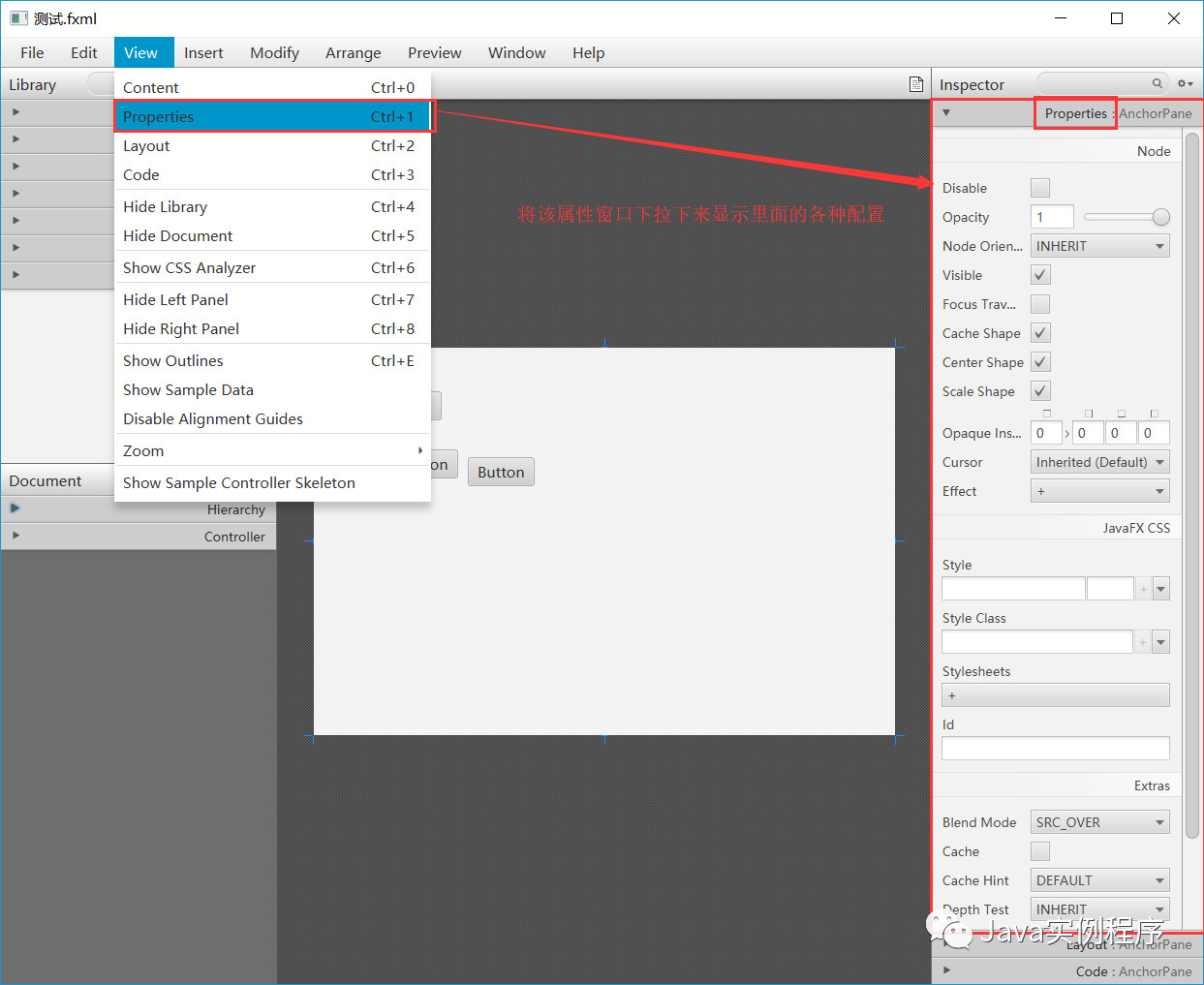Viewport: 1204px width, 985px height.
Task: Click the plus icon beside Style Class field
Action: tap(1143, 641)
